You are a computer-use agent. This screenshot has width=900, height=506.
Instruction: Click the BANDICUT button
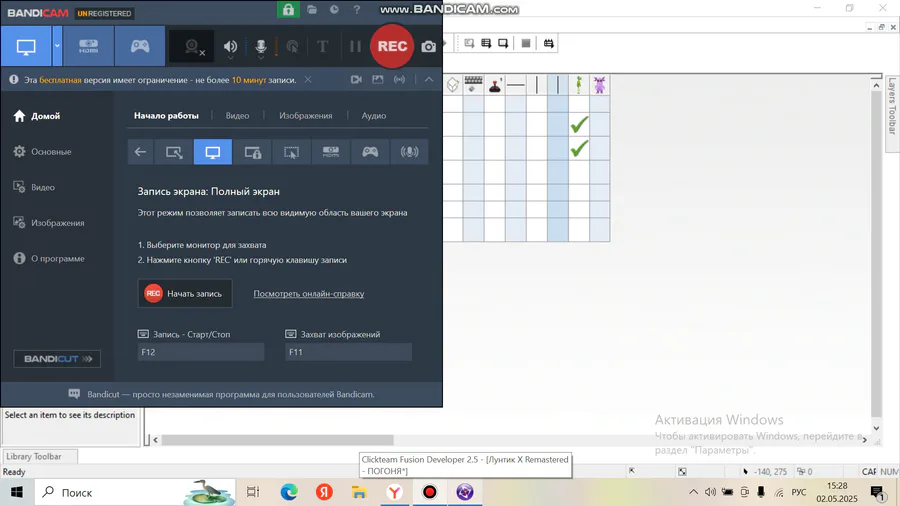[57, 359]
